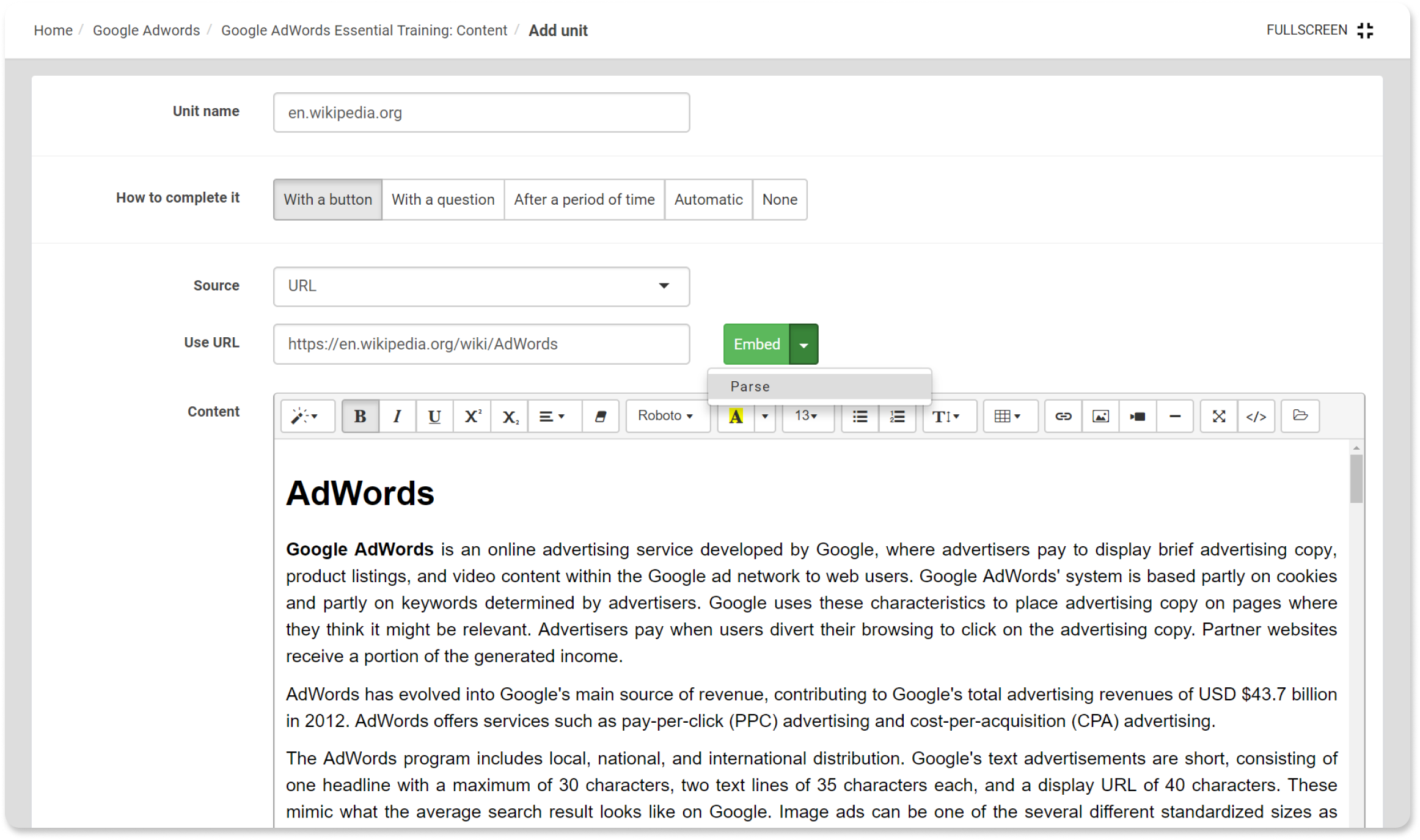Click the Unit name input field

click(481, 112)
